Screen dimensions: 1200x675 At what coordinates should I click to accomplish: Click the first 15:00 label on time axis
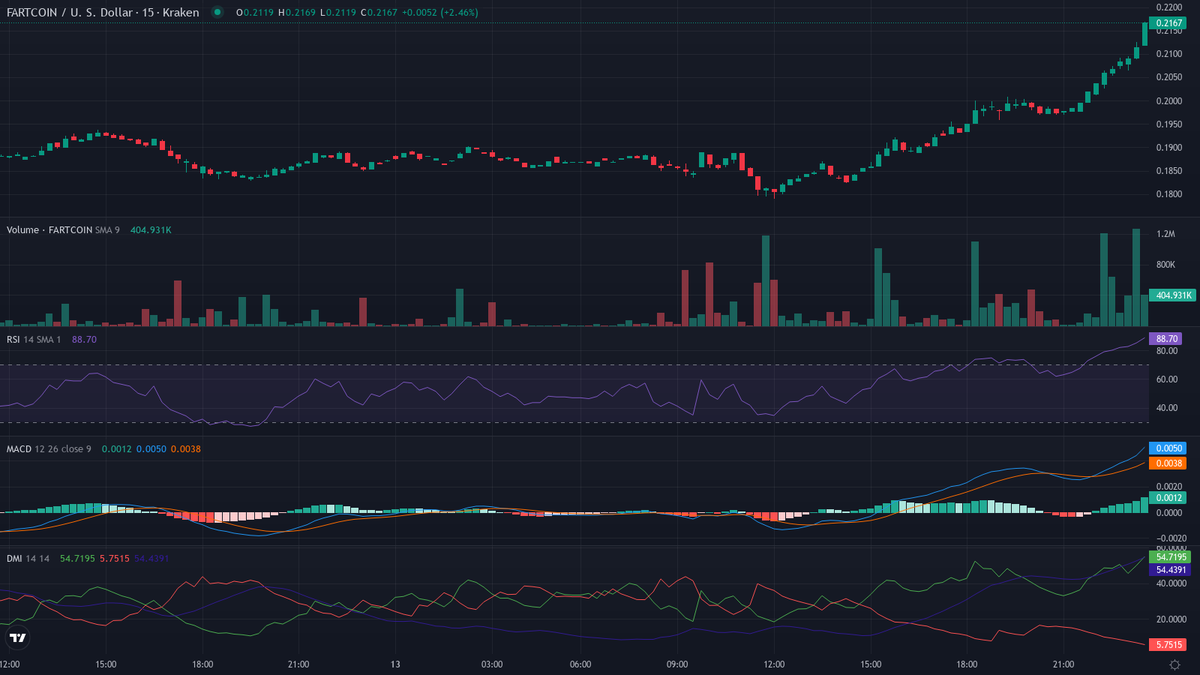pos(106,664)
